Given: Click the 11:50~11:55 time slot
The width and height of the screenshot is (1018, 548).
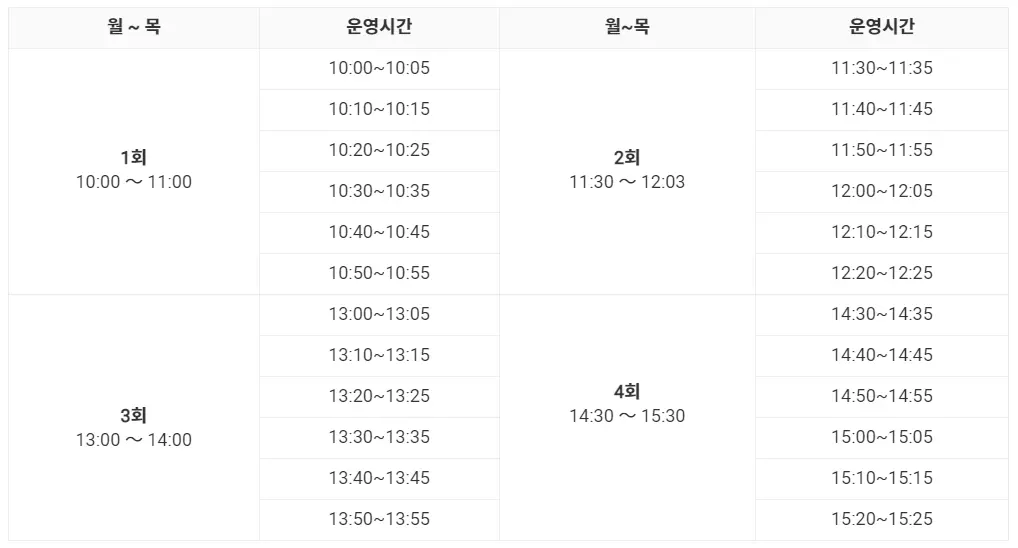Looking at the screenshot, I should 882,151.
